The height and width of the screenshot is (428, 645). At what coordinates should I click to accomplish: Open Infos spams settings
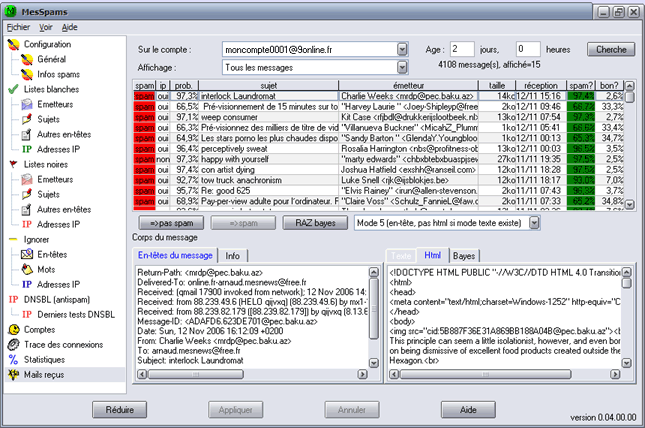point(58,74)
